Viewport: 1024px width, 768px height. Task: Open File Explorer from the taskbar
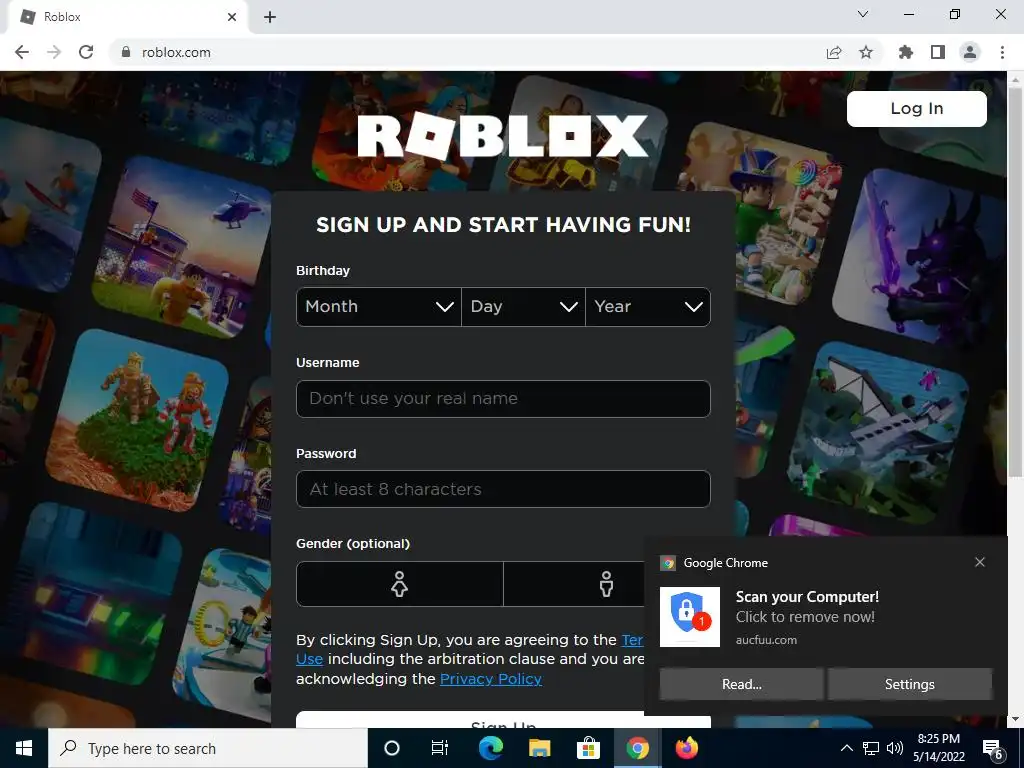pyautogui.click(x=539, y=748)
